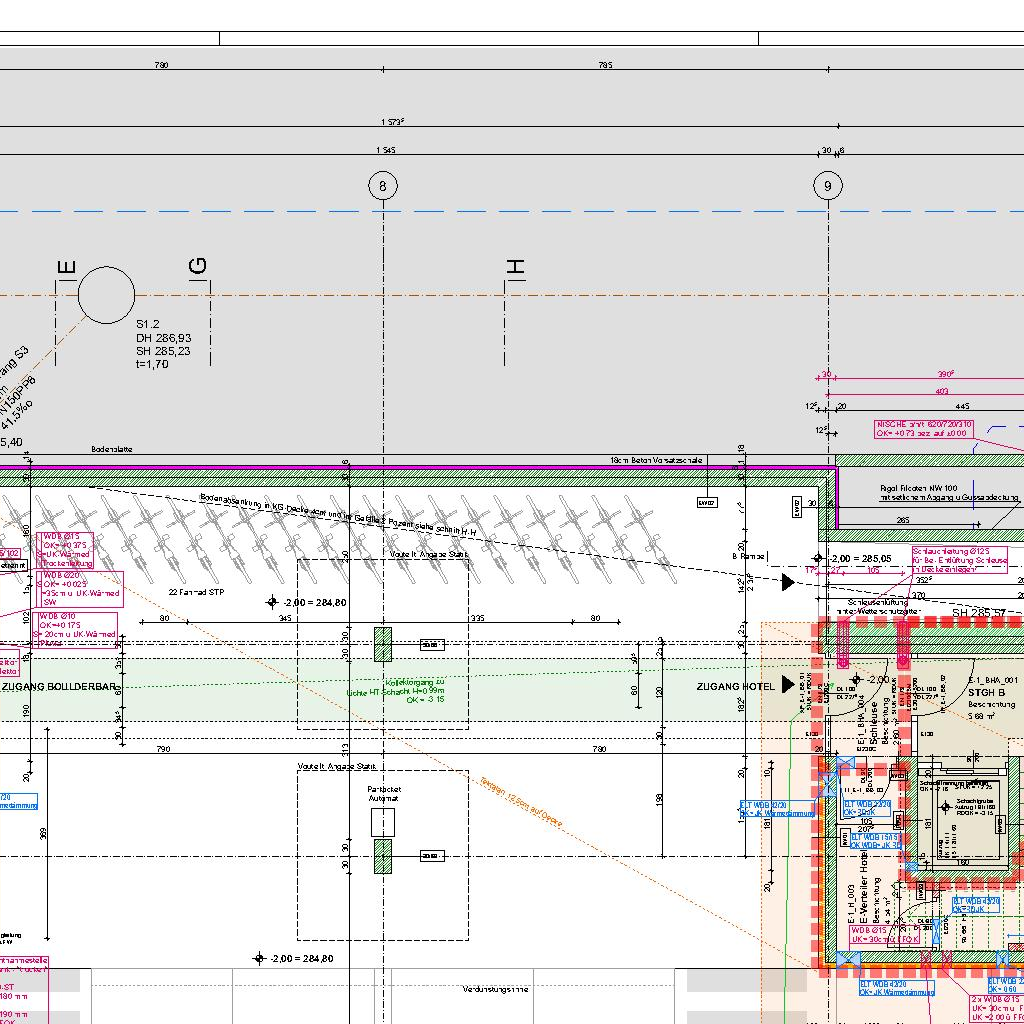The height and width of the screenshot is (1024, 1024).
Task: Pick the section marker letter H
Action: tap(516, 267)
